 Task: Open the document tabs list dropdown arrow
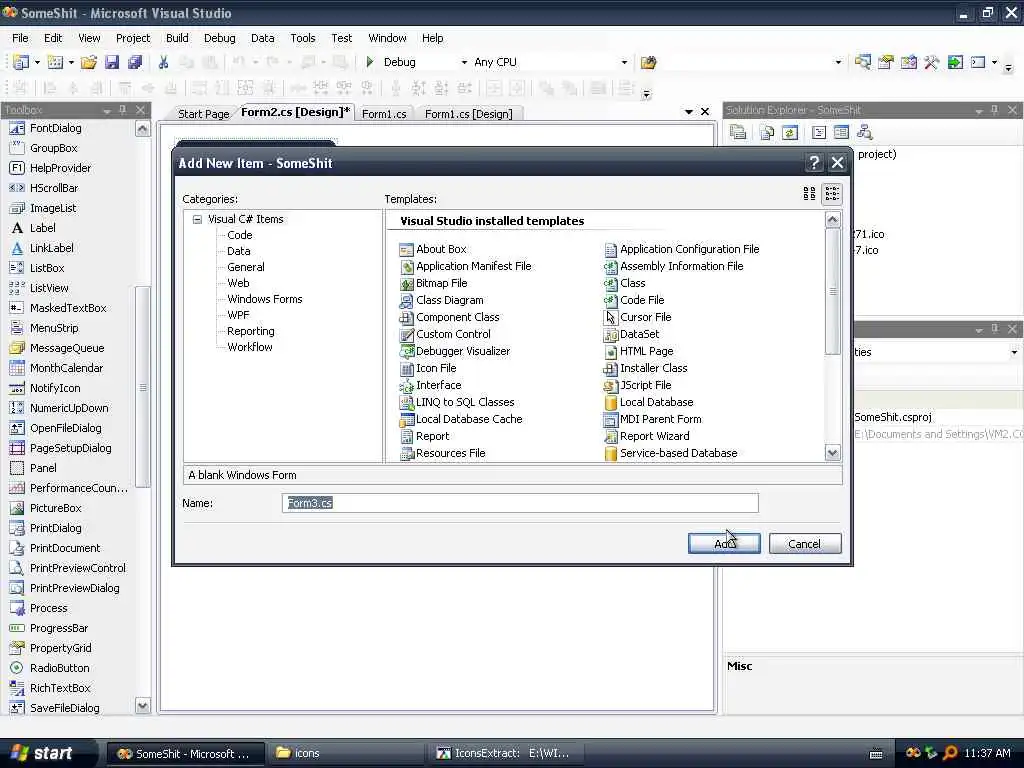[688, 112]
